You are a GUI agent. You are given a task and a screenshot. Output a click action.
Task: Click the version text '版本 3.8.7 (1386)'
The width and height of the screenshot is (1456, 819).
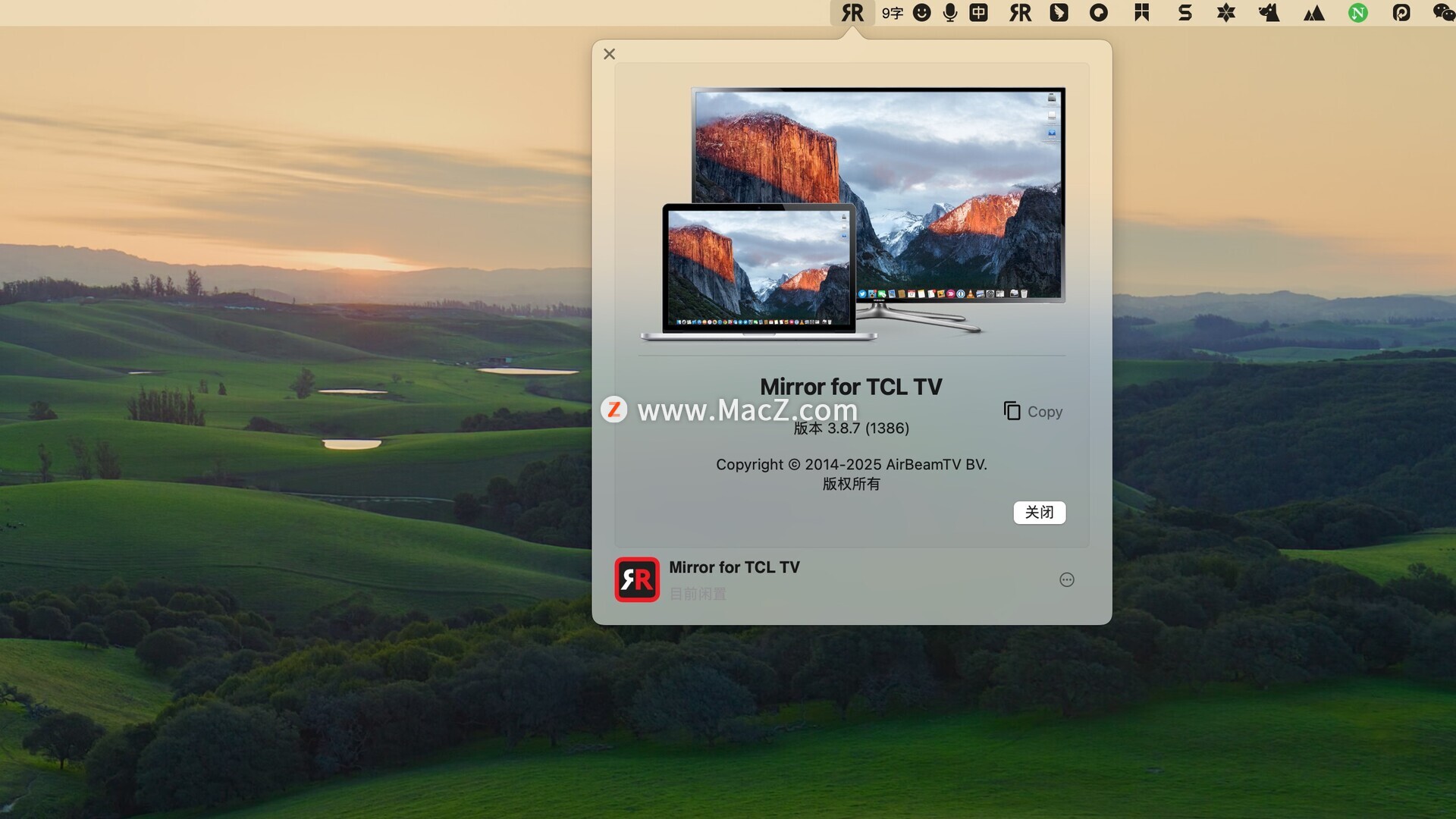coord(852,428)
